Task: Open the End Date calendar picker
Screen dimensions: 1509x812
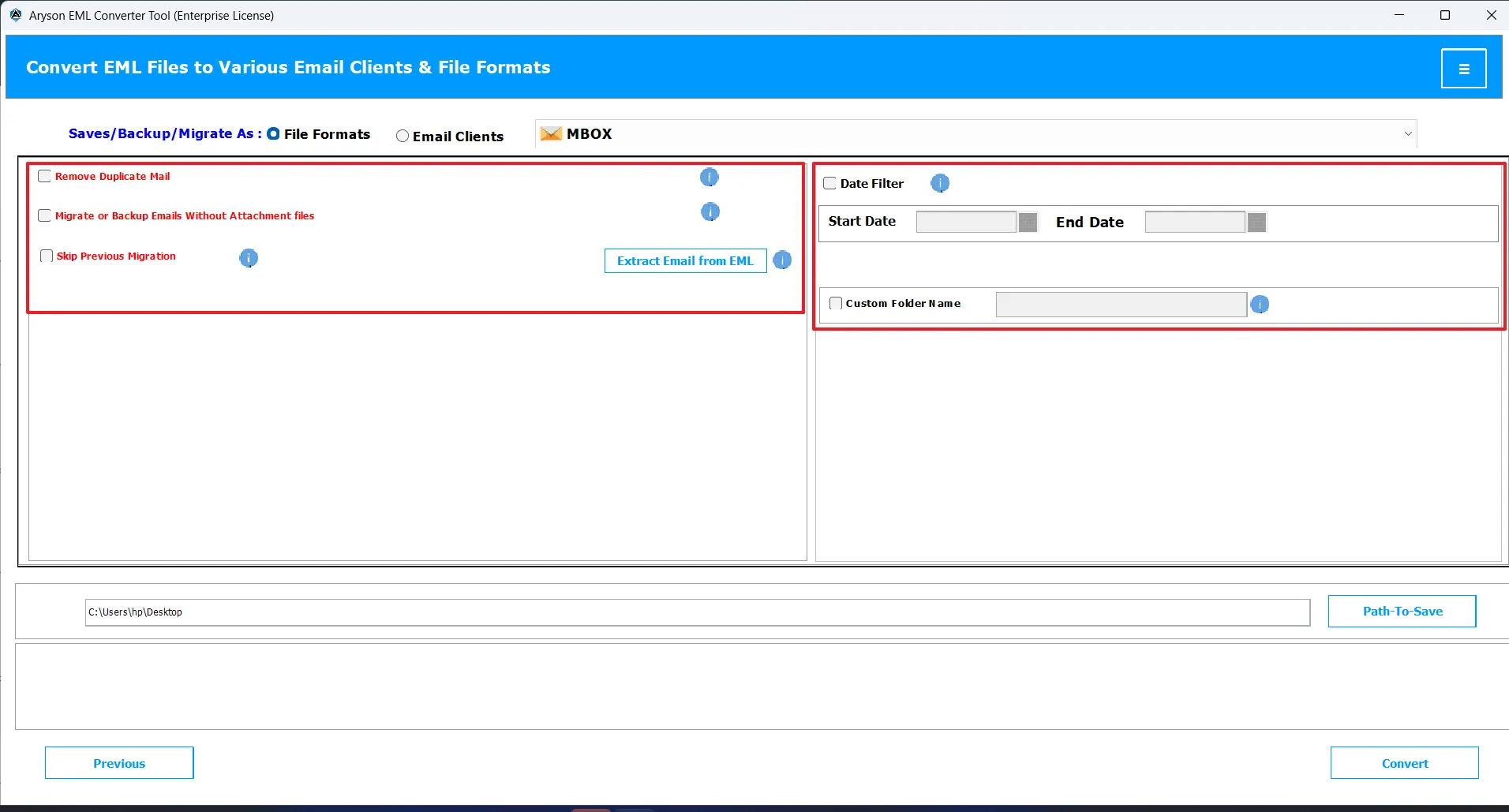Action: click(1257, 223)
